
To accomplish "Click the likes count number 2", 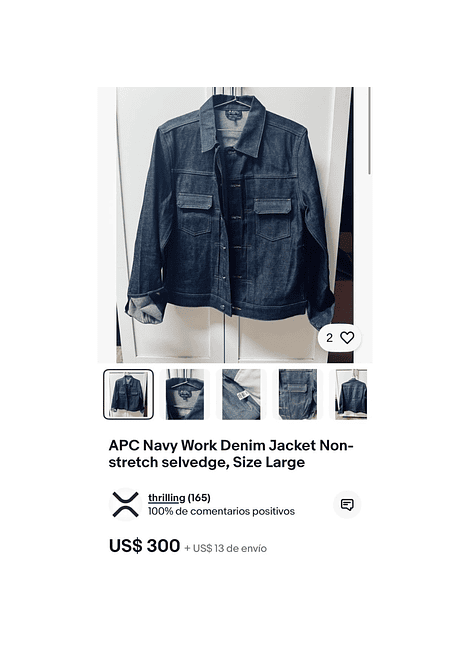I will (x=329, y=338).
